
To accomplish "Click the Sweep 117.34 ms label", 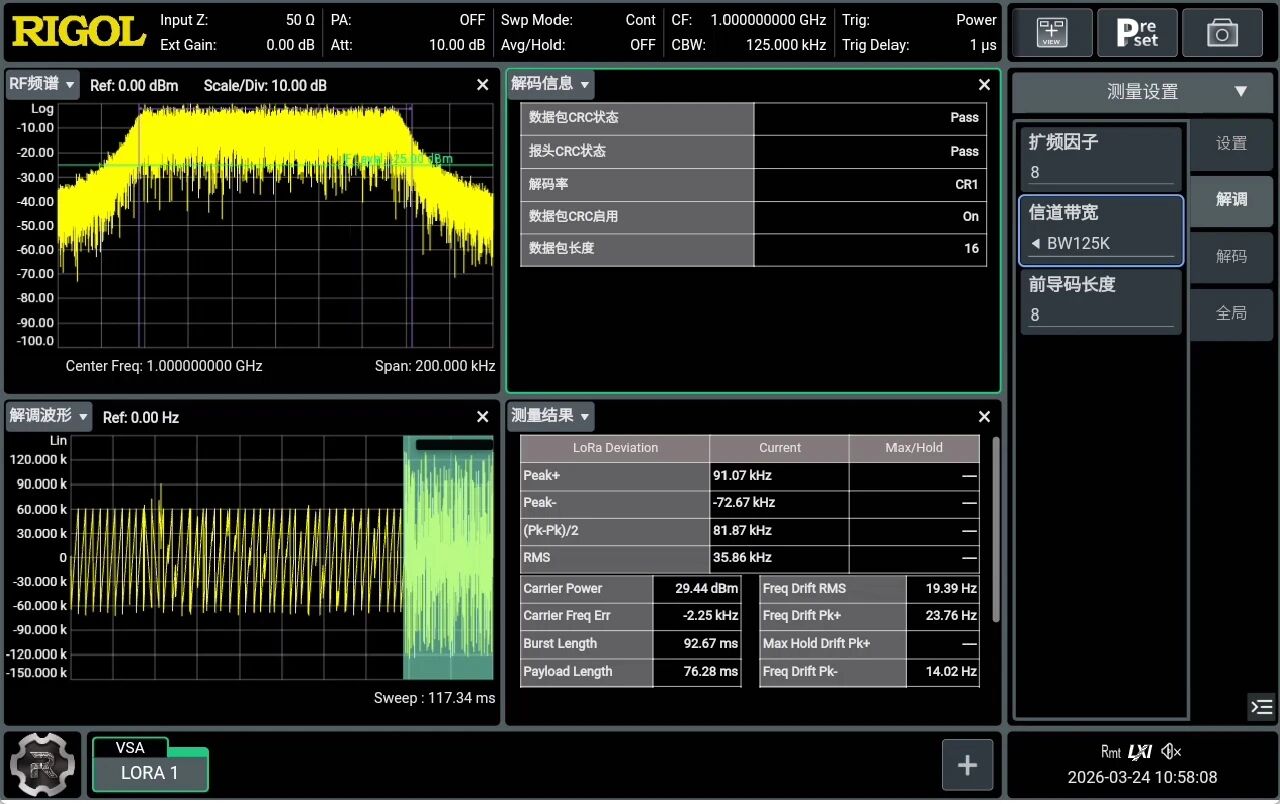I will (x=434, y=698).
